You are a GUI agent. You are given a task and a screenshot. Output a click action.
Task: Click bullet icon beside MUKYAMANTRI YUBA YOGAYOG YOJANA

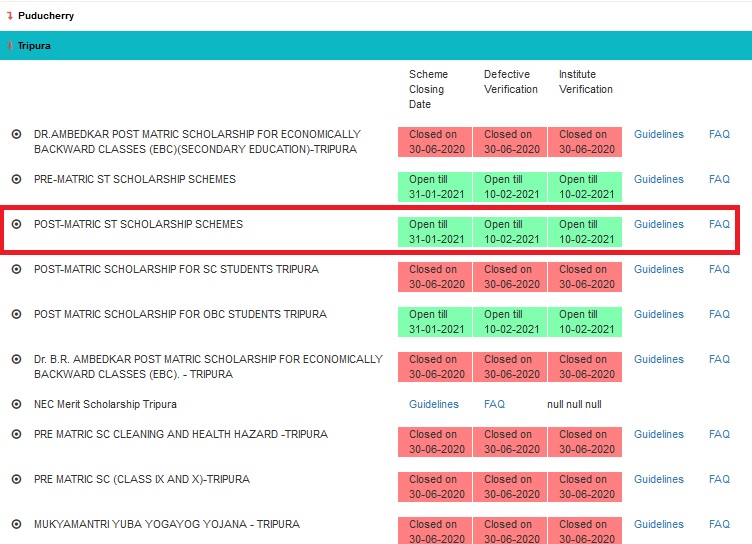[x=16, y=524]
